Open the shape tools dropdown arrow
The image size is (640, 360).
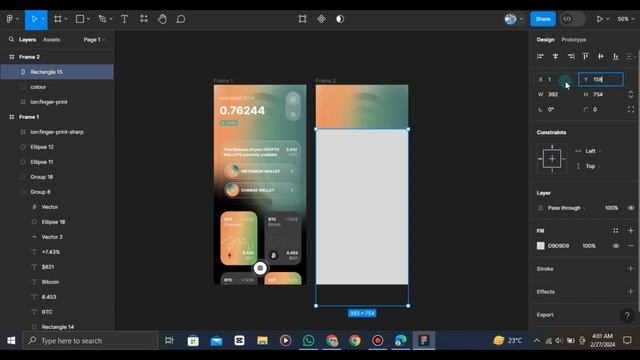(x=88, y=19)
